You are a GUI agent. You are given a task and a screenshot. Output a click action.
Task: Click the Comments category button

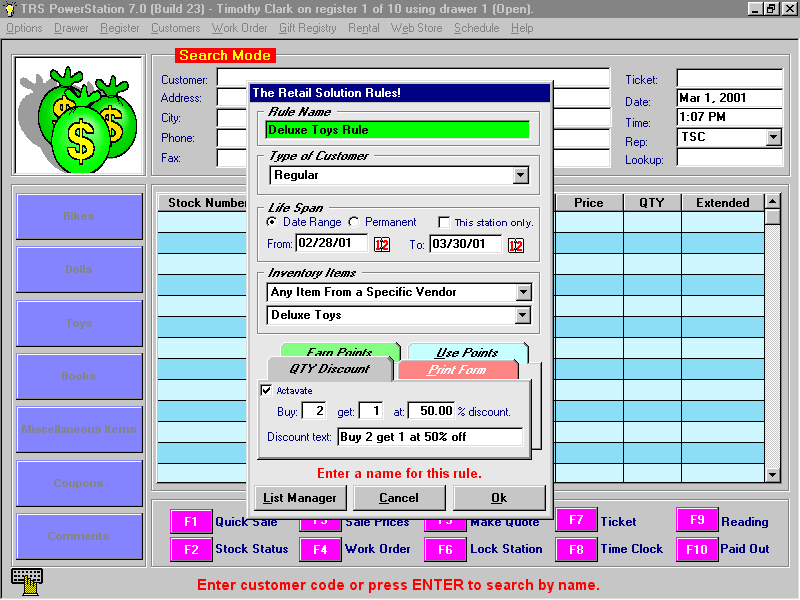point(79,536)
